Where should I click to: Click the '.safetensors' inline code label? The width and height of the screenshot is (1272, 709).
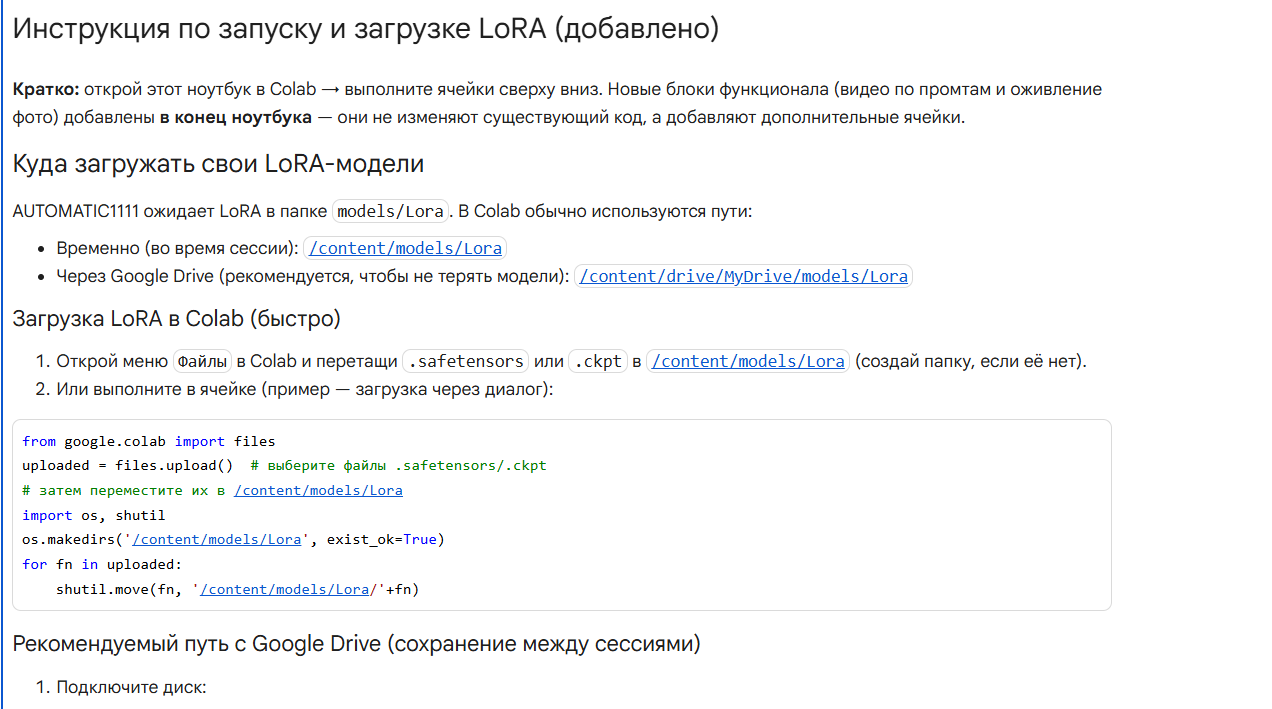[x=466, y=361]
